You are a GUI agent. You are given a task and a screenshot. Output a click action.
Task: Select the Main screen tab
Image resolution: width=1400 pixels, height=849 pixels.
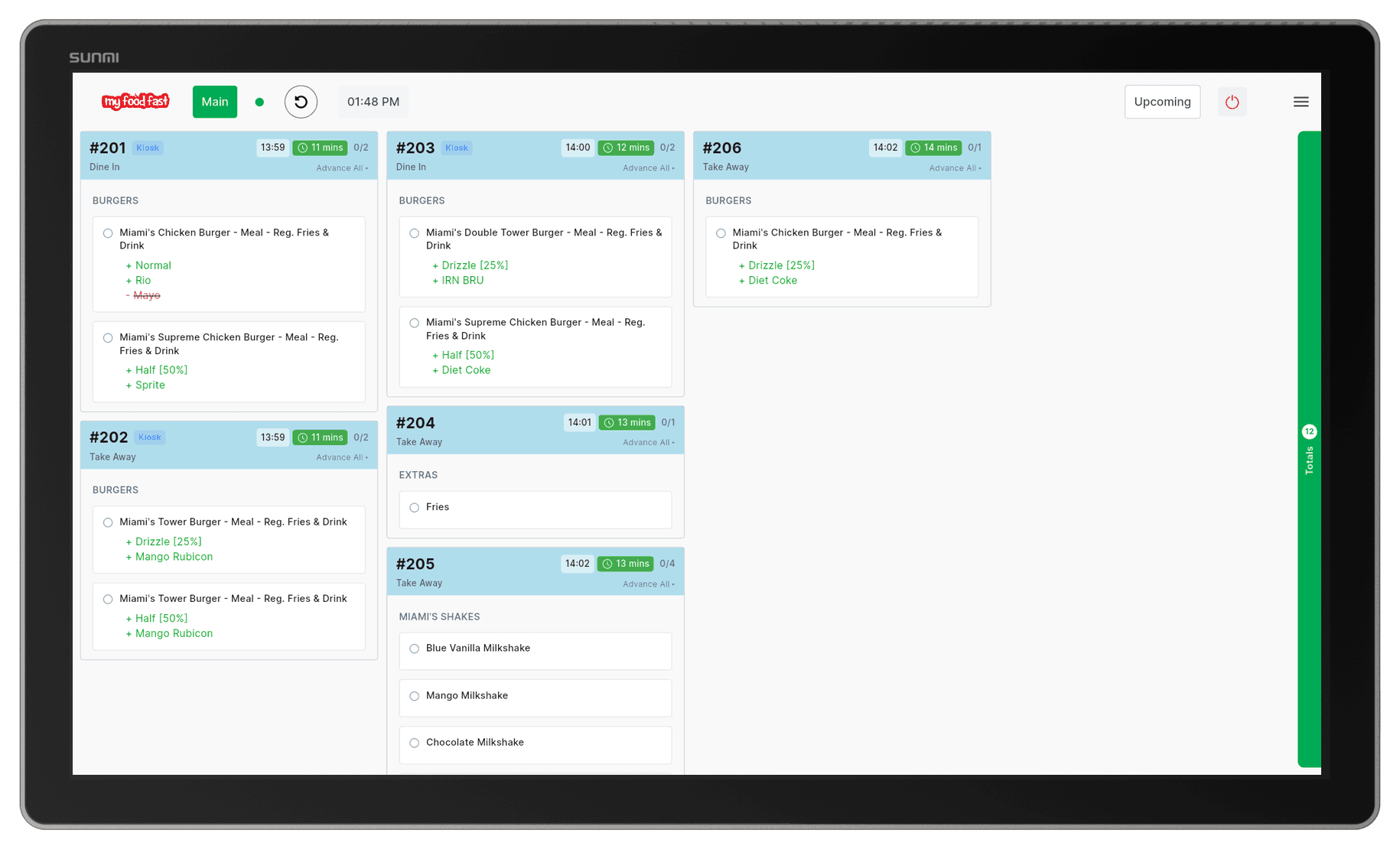coord(215,102)
